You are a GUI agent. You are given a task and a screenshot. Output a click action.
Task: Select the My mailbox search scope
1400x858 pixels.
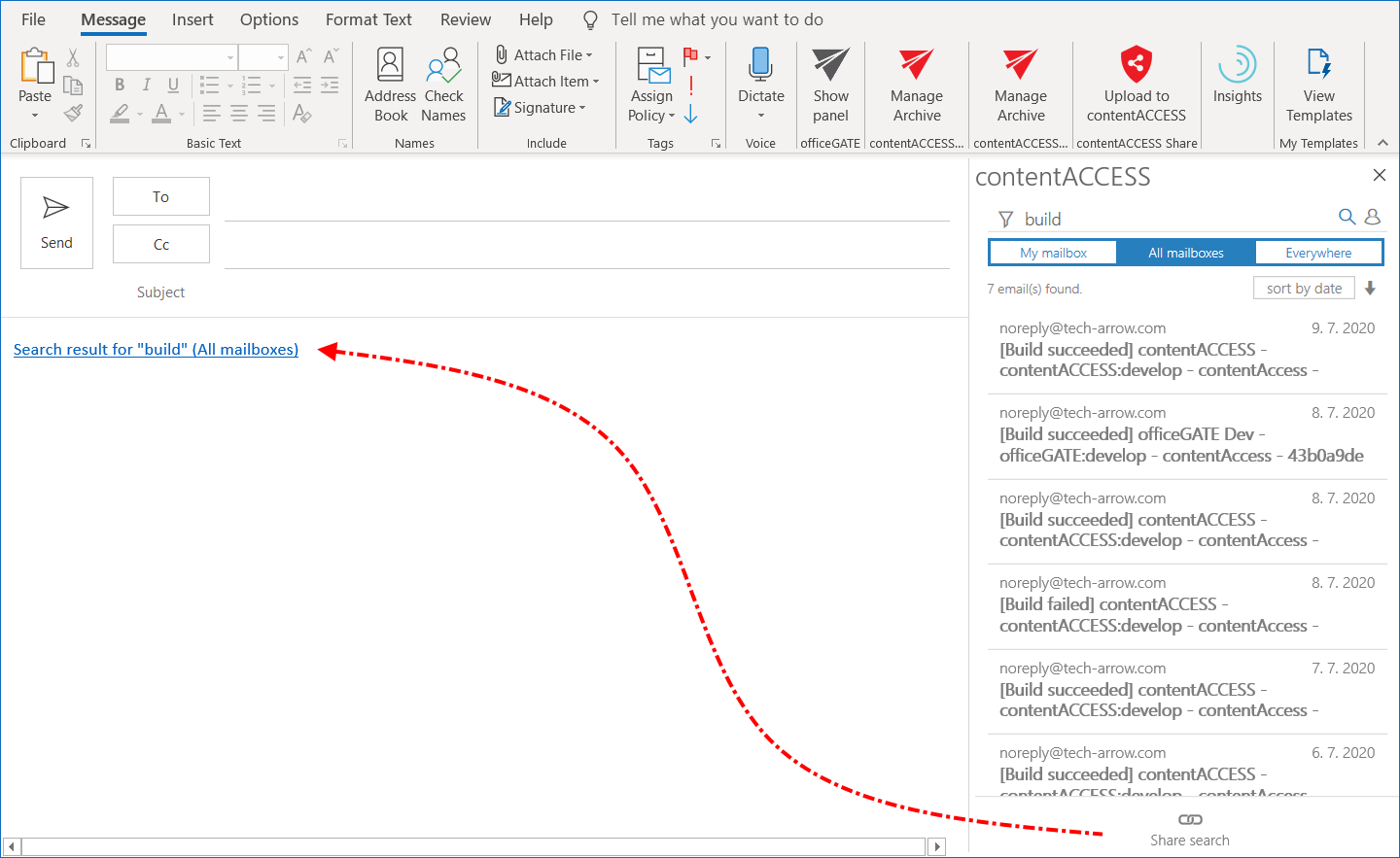pos(1053,253)
